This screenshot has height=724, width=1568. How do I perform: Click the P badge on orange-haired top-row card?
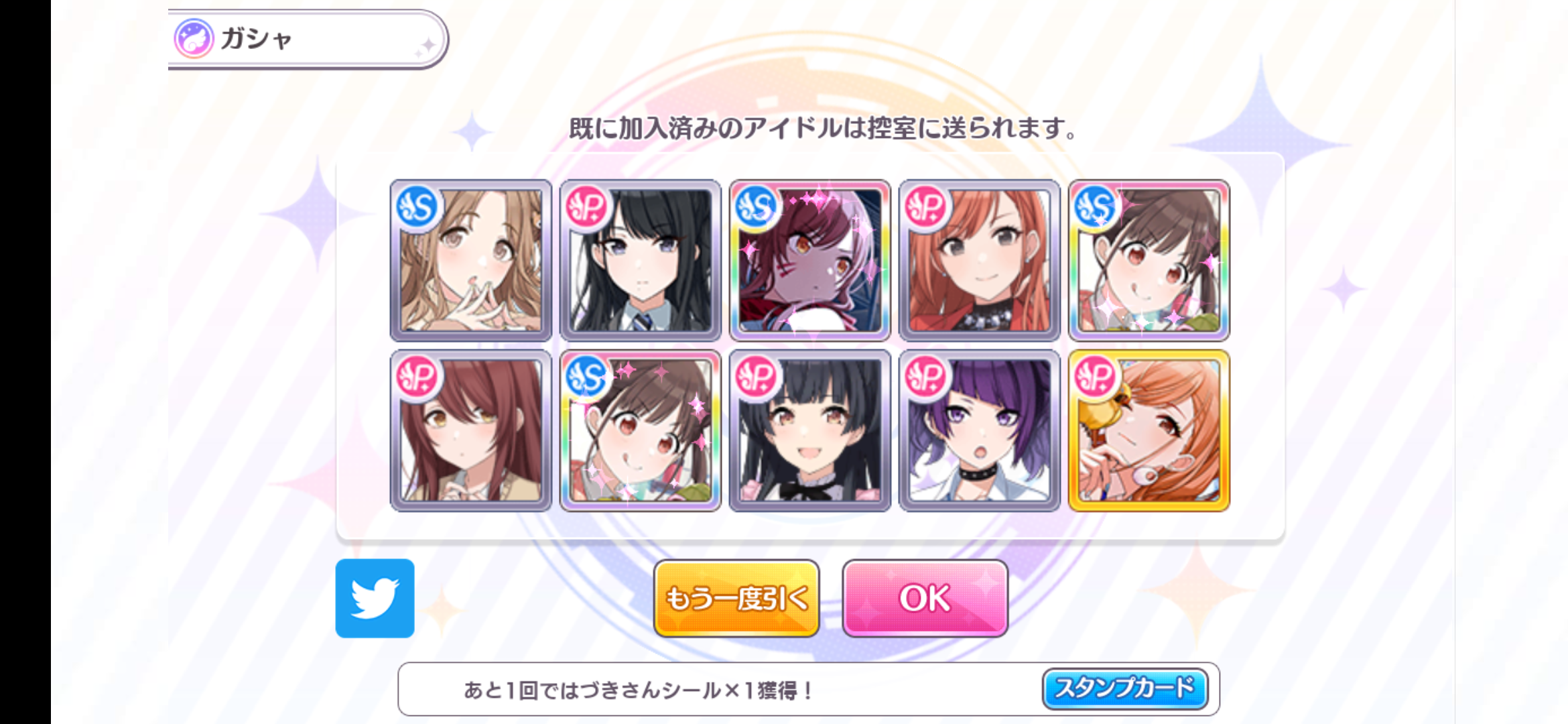click(x=926, y=208)
